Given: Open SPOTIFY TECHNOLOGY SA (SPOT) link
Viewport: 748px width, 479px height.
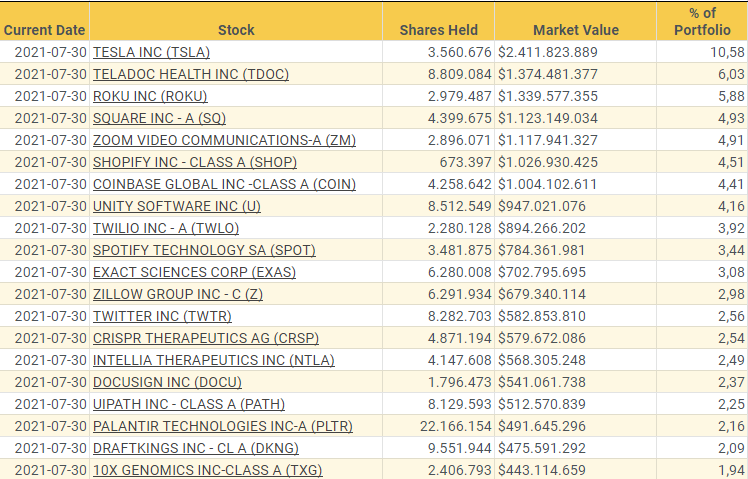Looking at the screenshot, I should point(204,250).
